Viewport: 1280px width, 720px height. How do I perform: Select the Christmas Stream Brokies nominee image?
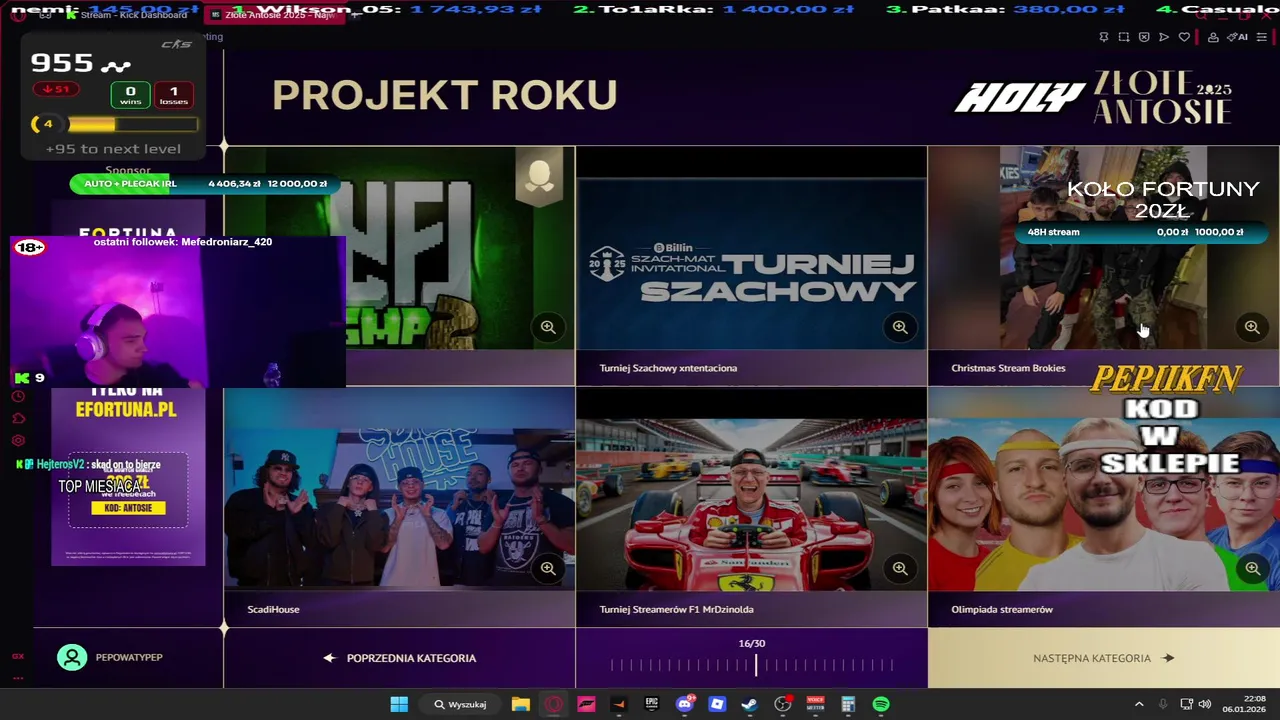coord(1104,248)
